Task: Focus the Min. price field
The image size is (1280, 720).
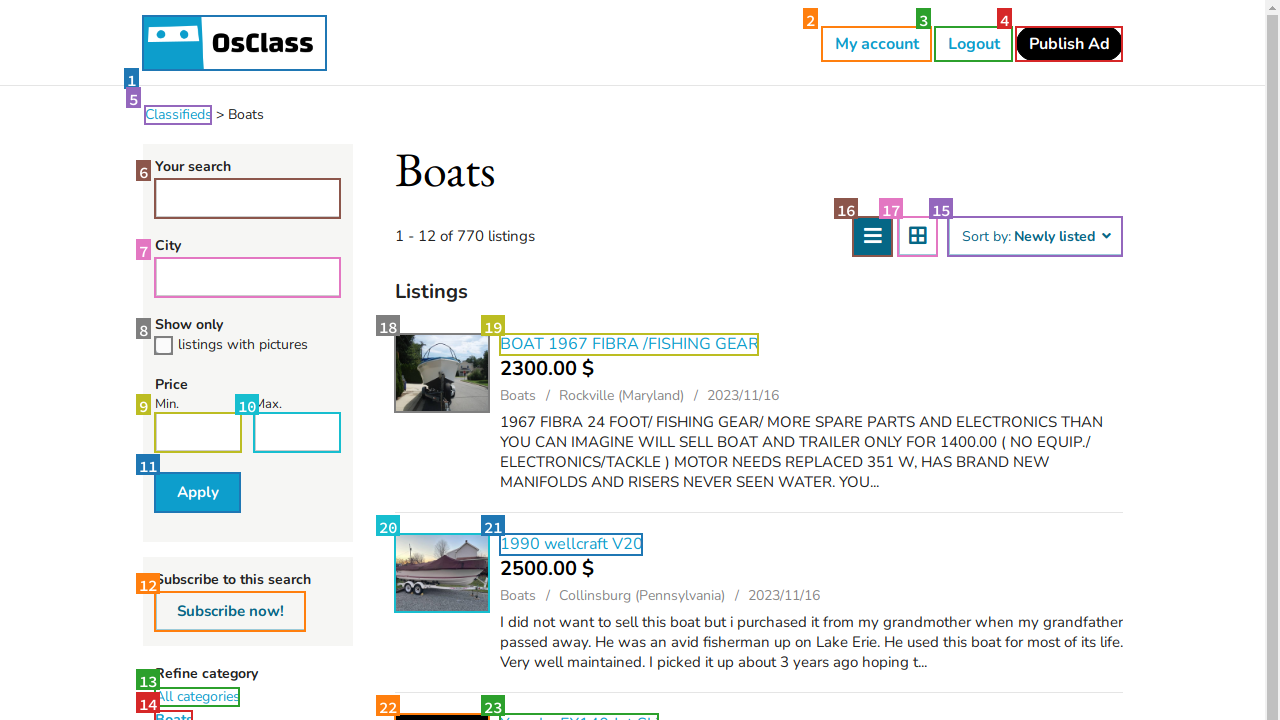Action: click(x=198, y=432)
